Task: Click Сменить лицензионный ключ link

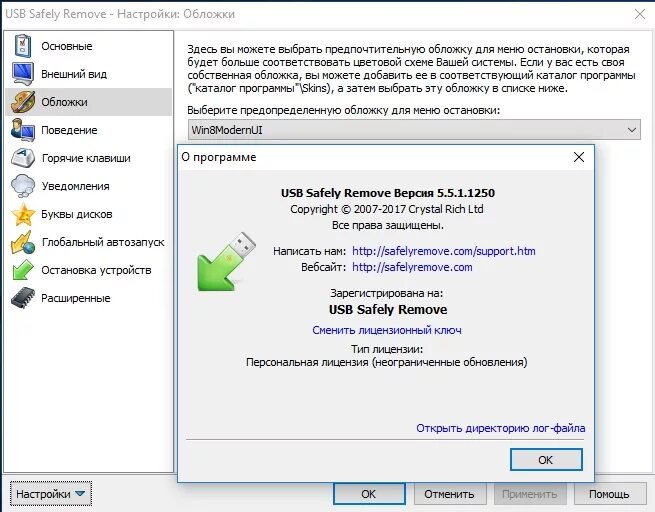Action: point(387,330)
